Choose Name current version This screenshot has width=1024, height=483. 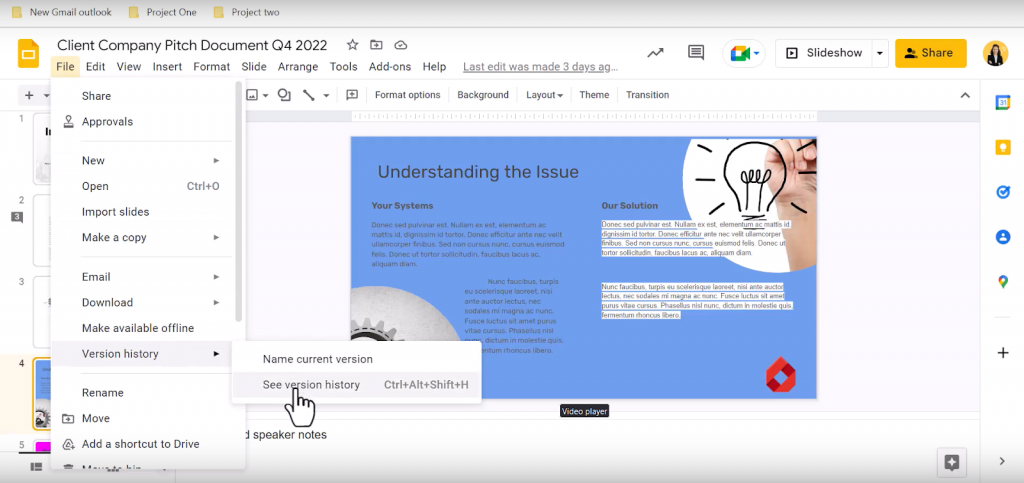[357, 359]
